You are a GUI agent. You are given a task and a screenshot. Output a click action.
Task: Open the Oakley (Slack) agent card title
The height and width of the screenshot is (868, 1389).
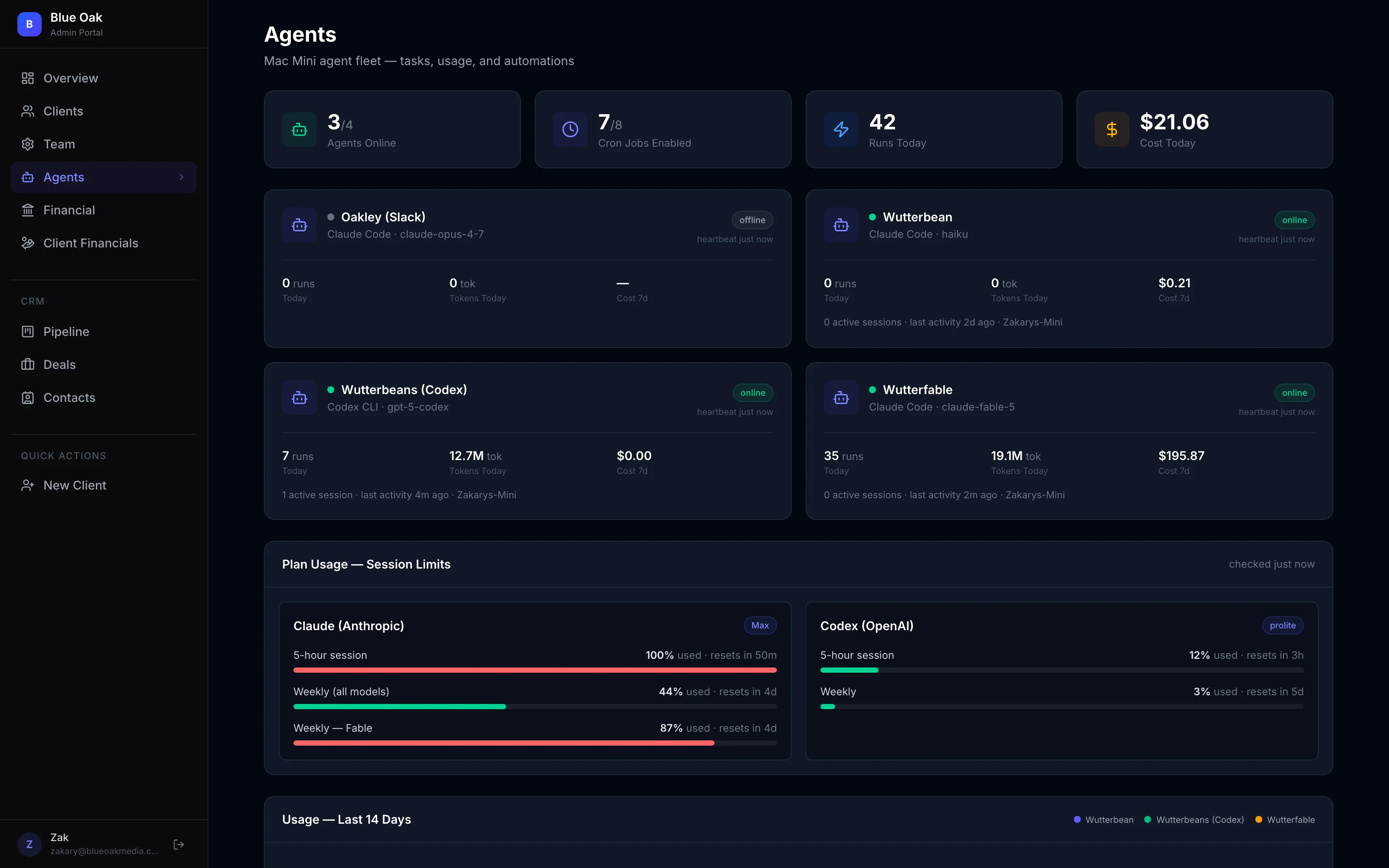(x=383, y=217)
